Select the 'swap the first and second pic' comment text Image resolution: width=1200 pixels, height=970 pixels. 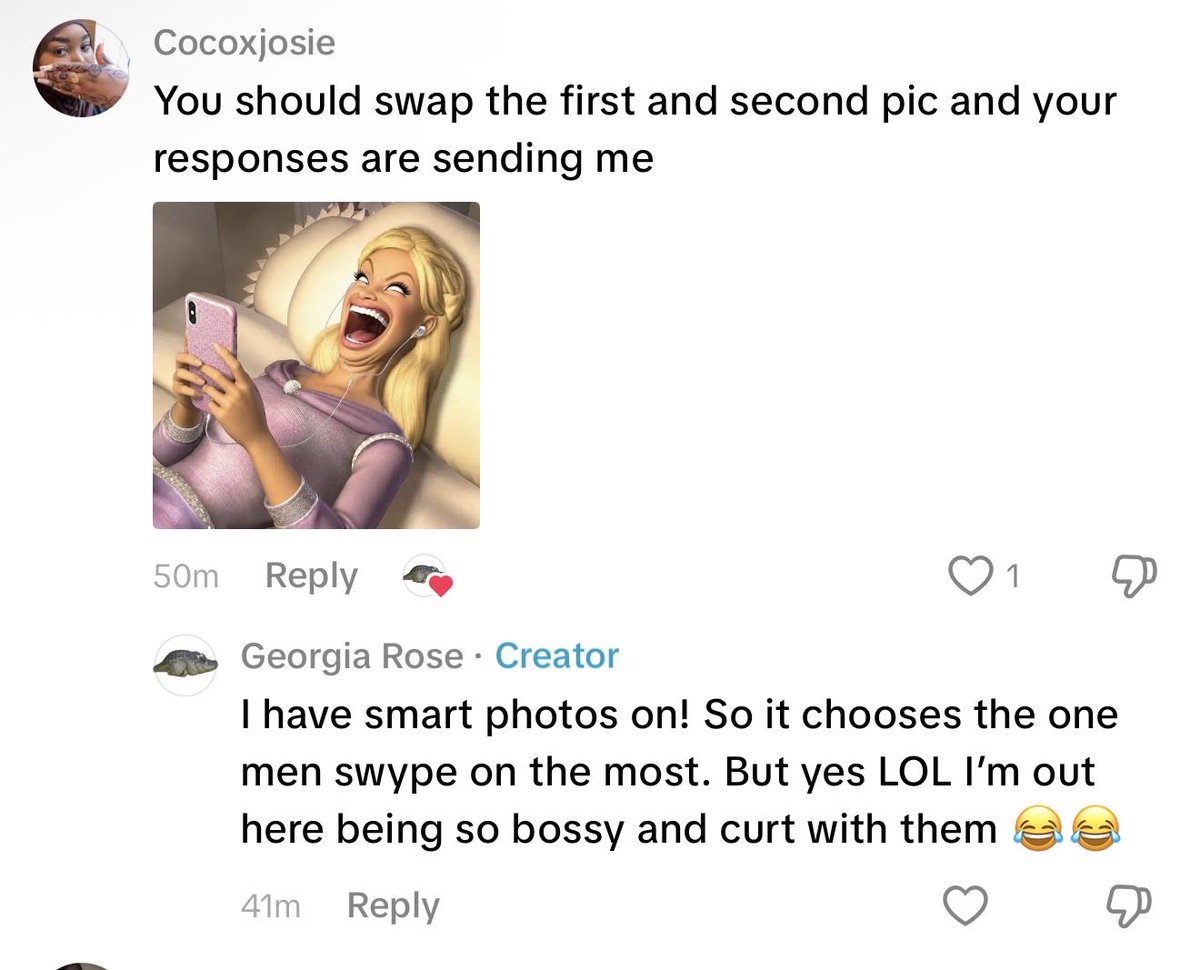[x=634, y=131]
